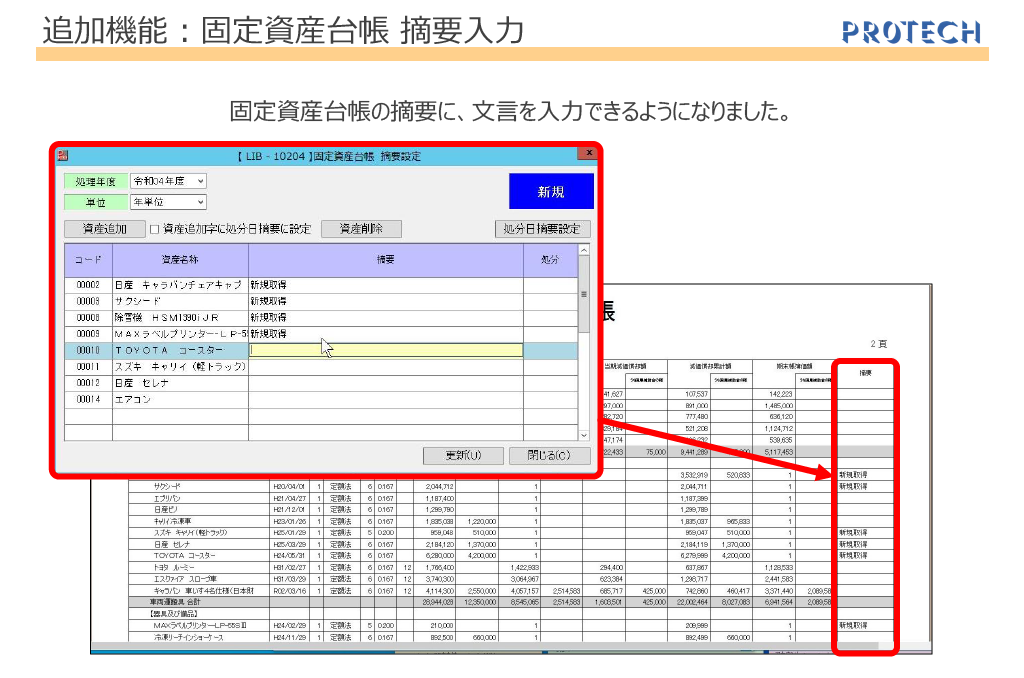Click the 摘要 column header in the grid
Viewport: 1024px width, 678px height.
[x=386, y=260]
